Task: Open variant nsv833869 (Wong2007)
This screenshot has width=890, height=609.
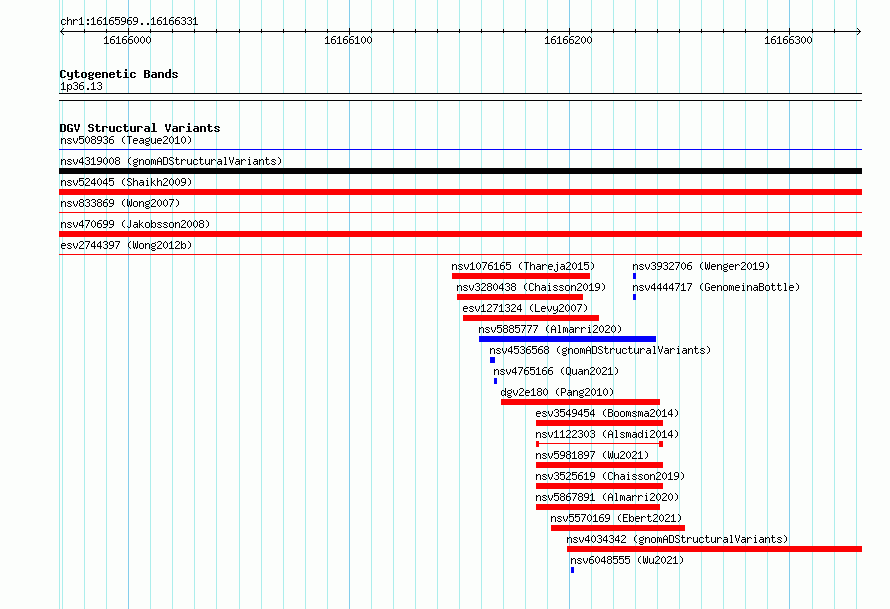Action: pos(120,203)
